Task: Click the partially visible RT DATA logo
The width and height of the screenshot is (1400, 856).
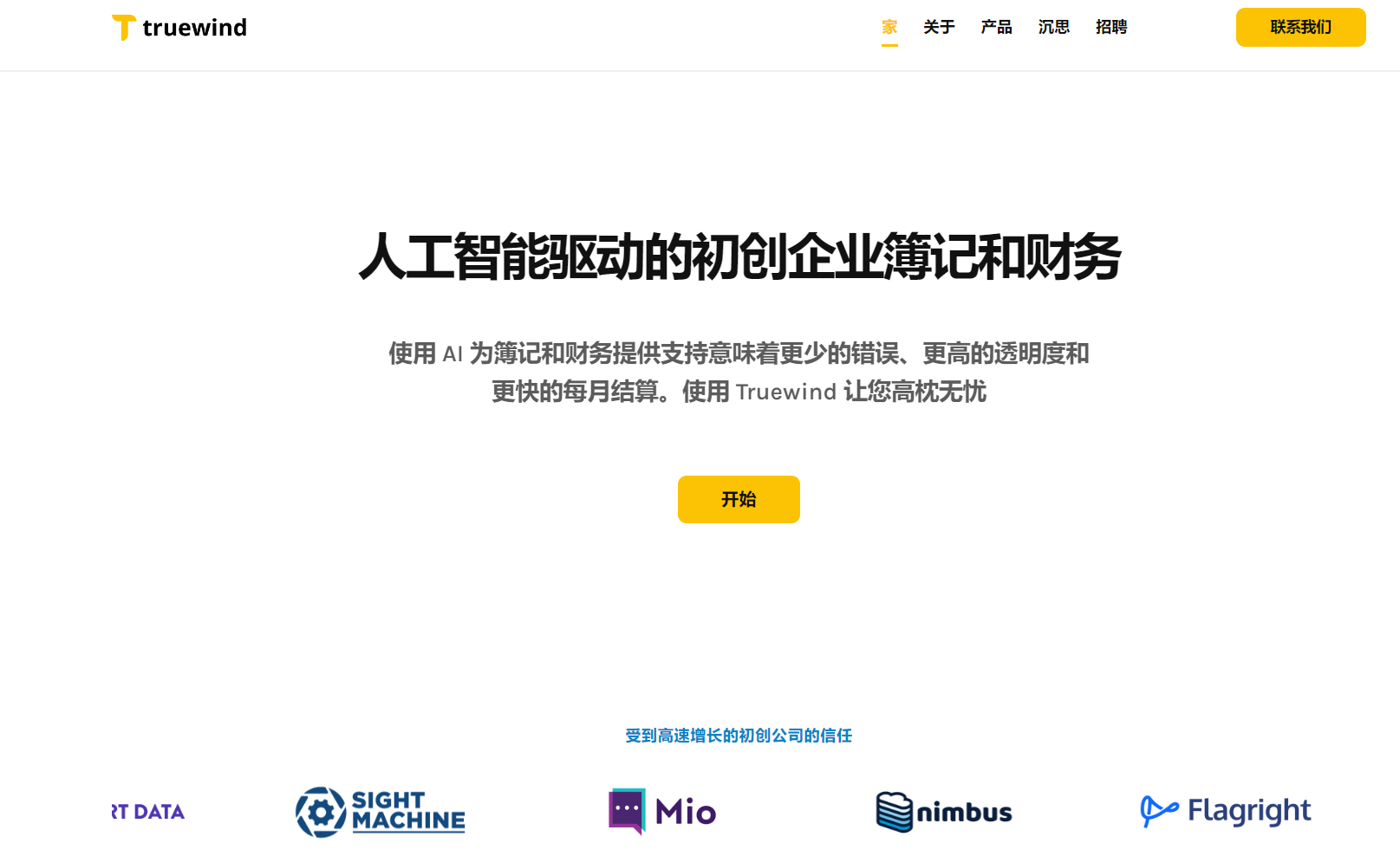Action: point(147,812)
